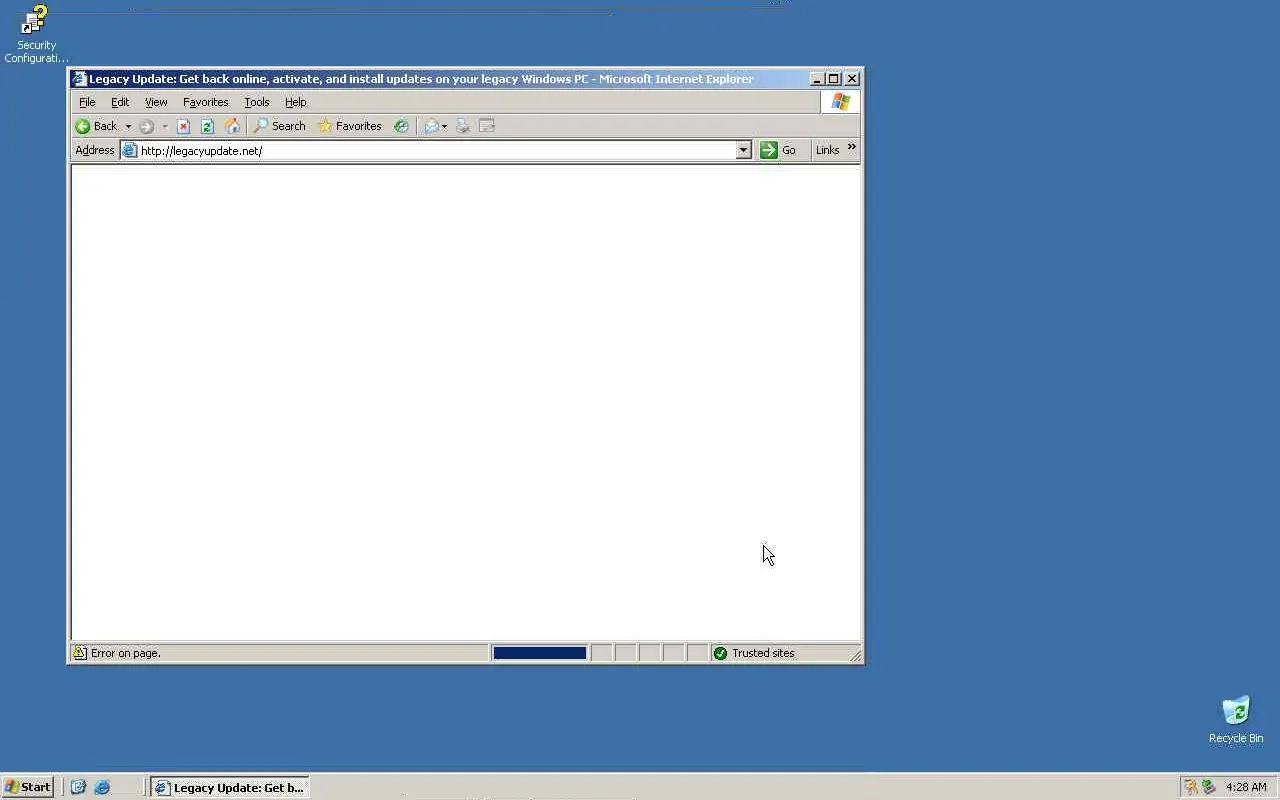The image size is (1280, 800).
Task: Open the Start menu
Action: (x=27, y=787)
